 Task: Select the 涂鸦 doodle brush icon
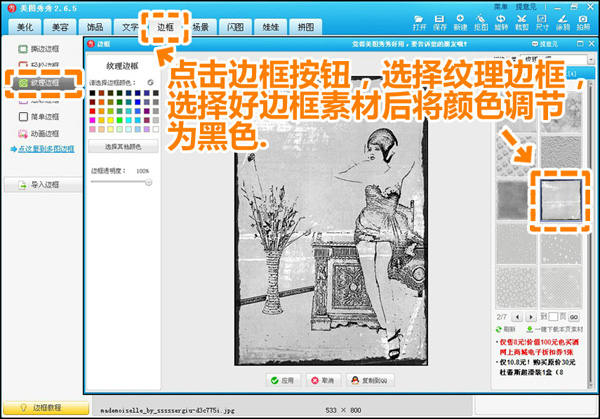pyautogui.click(x=562, y=23)
